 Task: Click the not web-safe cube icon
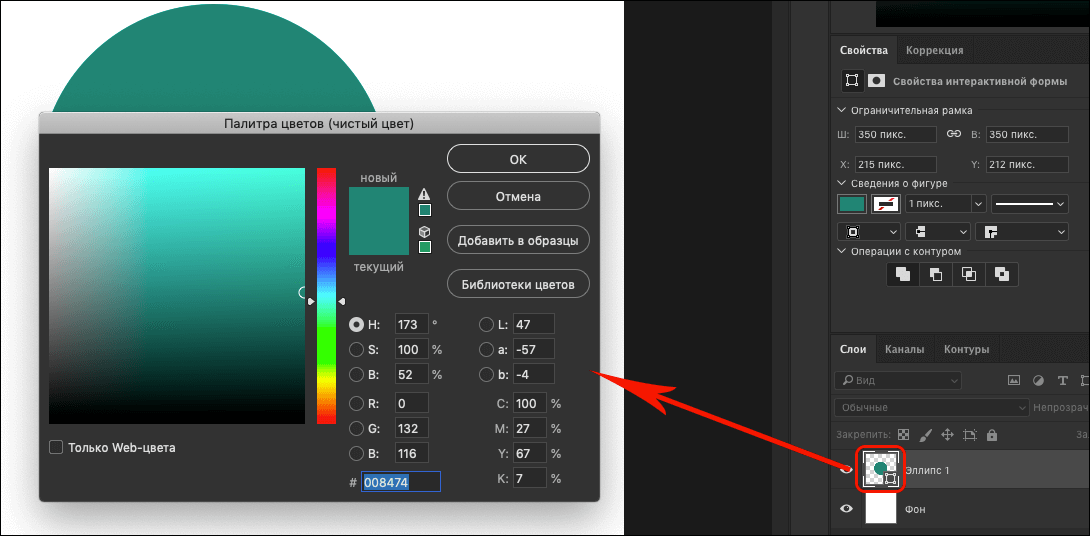(424, 232)
